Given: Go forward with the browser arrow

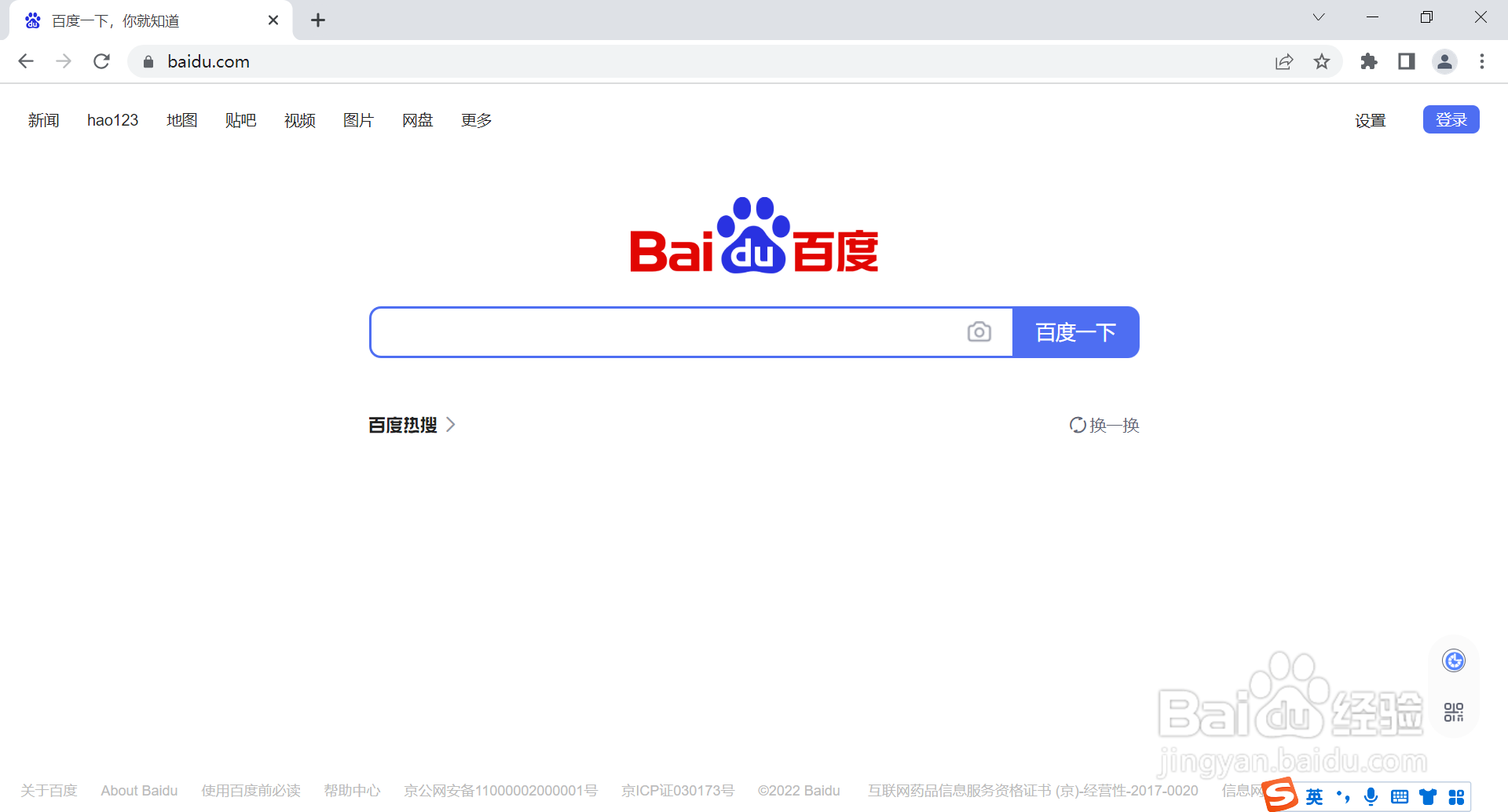Looking at the screenshot, I should 64,61.
